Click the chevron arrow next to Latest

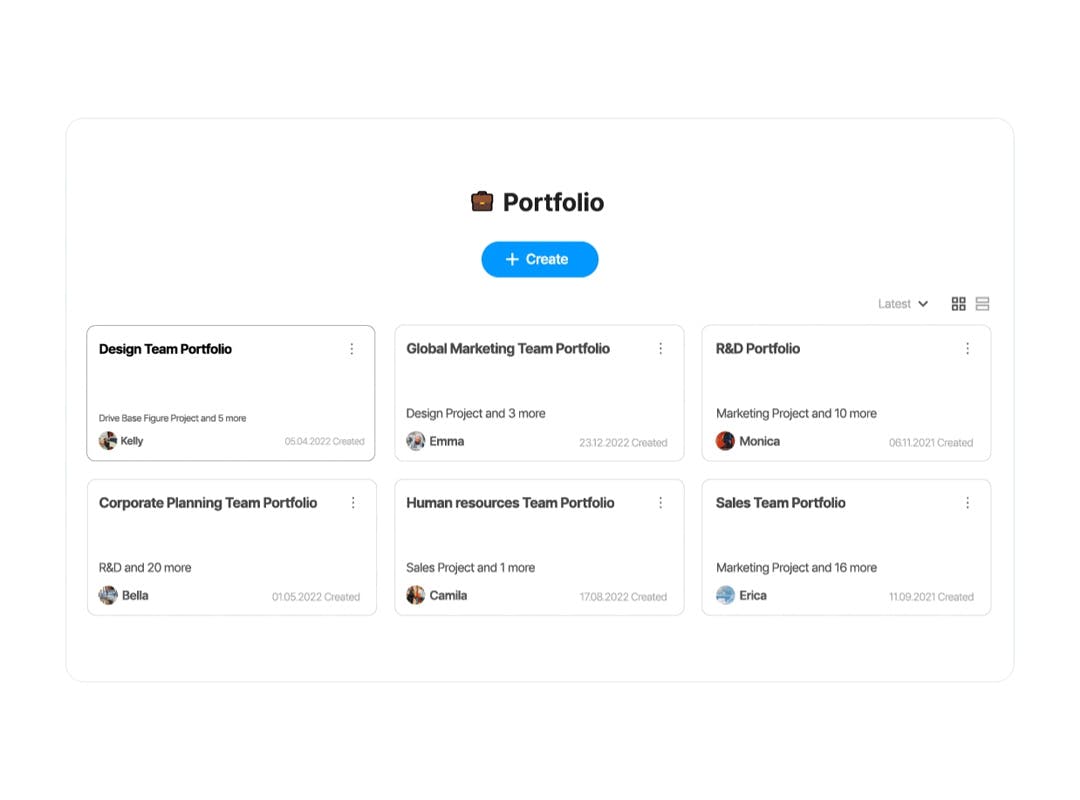(x=923, y=304)
